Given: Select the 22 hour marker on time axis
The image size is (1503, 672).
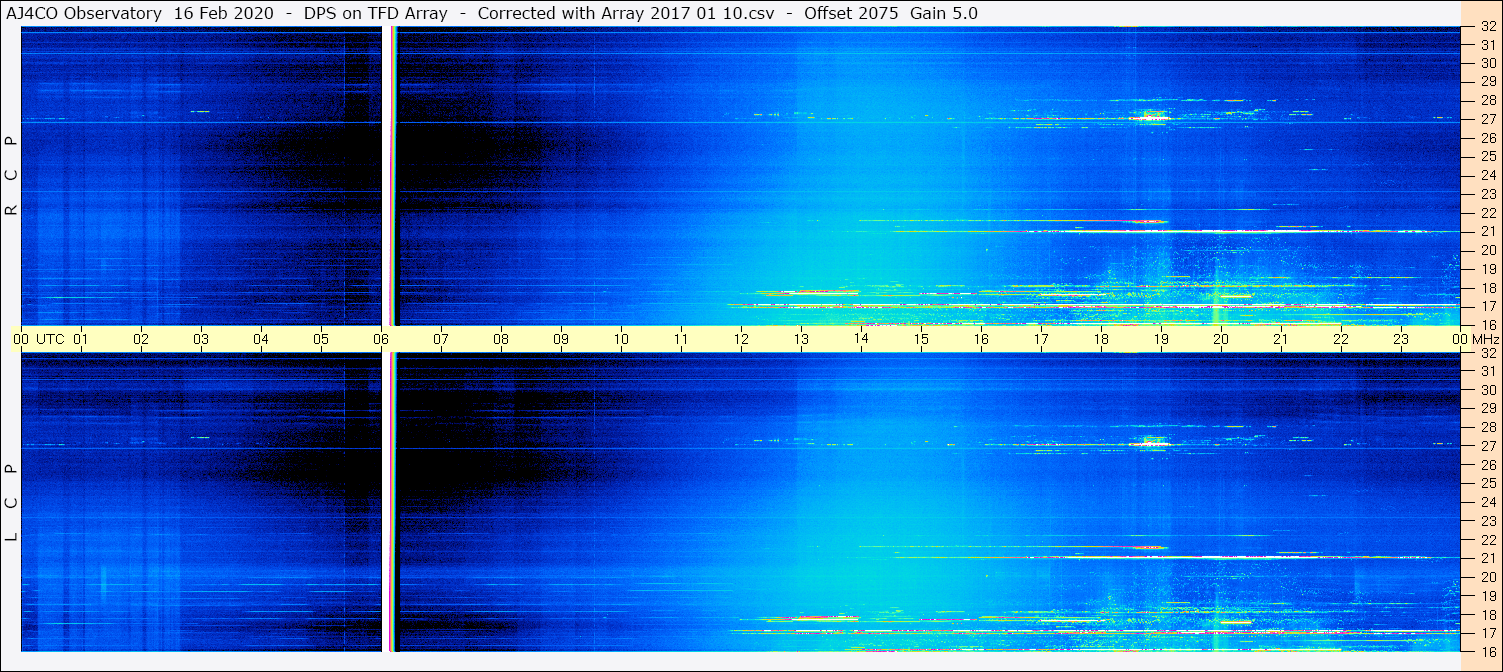Looking at the screenshot, I should [1341, 339].
